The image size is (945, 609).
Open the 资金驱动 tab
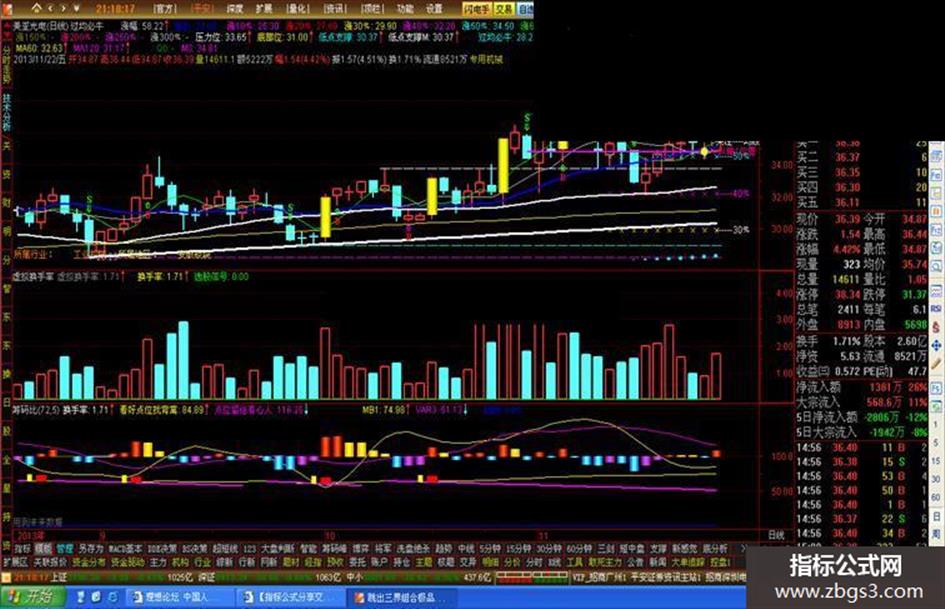tap(128, 562)
